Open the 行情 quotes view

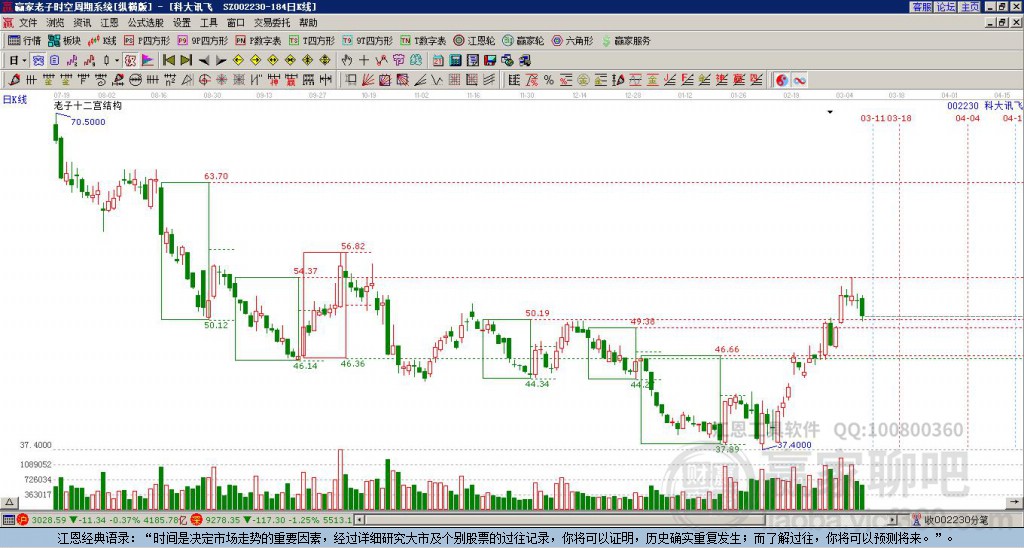pos(25,40)
